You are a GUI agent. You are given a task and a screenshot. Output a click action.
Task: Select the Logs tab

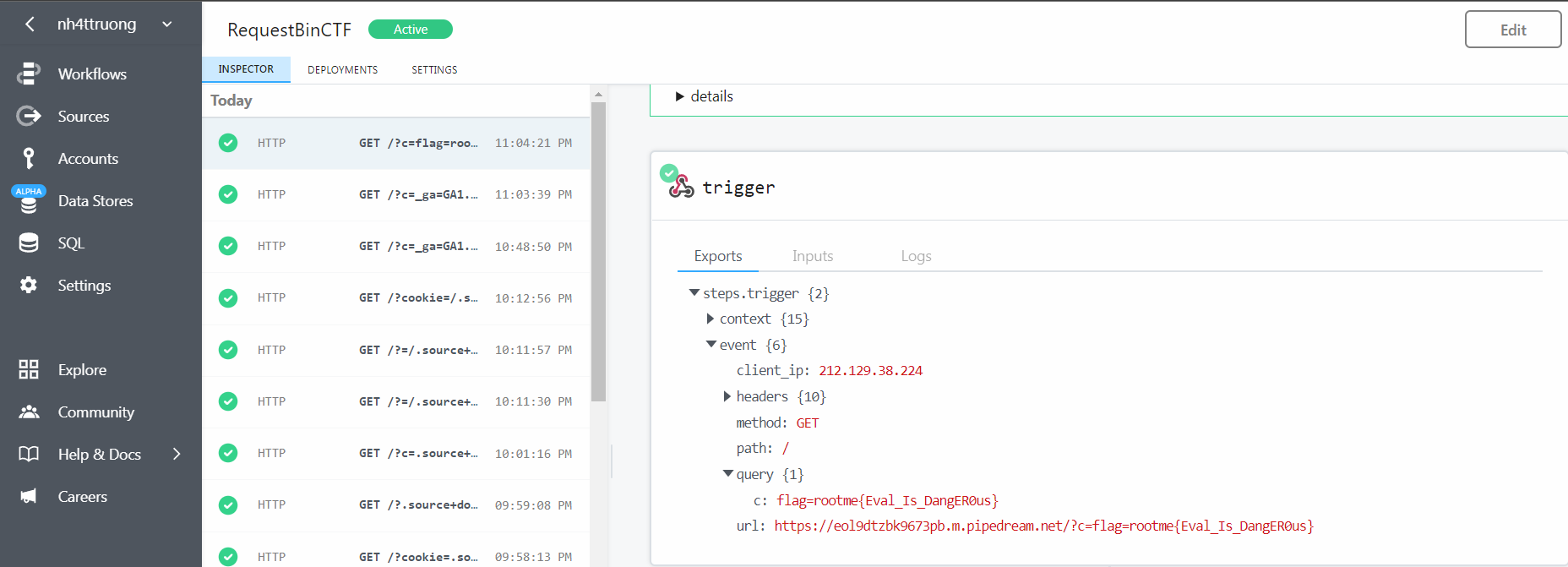point(916,256)
